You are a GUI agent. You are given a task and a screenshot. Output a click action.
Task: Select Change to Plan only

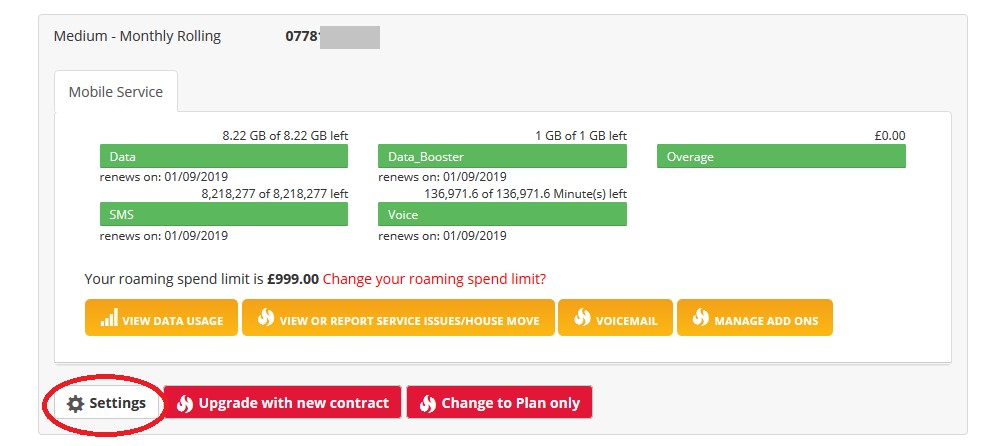[x=499, y=404]
